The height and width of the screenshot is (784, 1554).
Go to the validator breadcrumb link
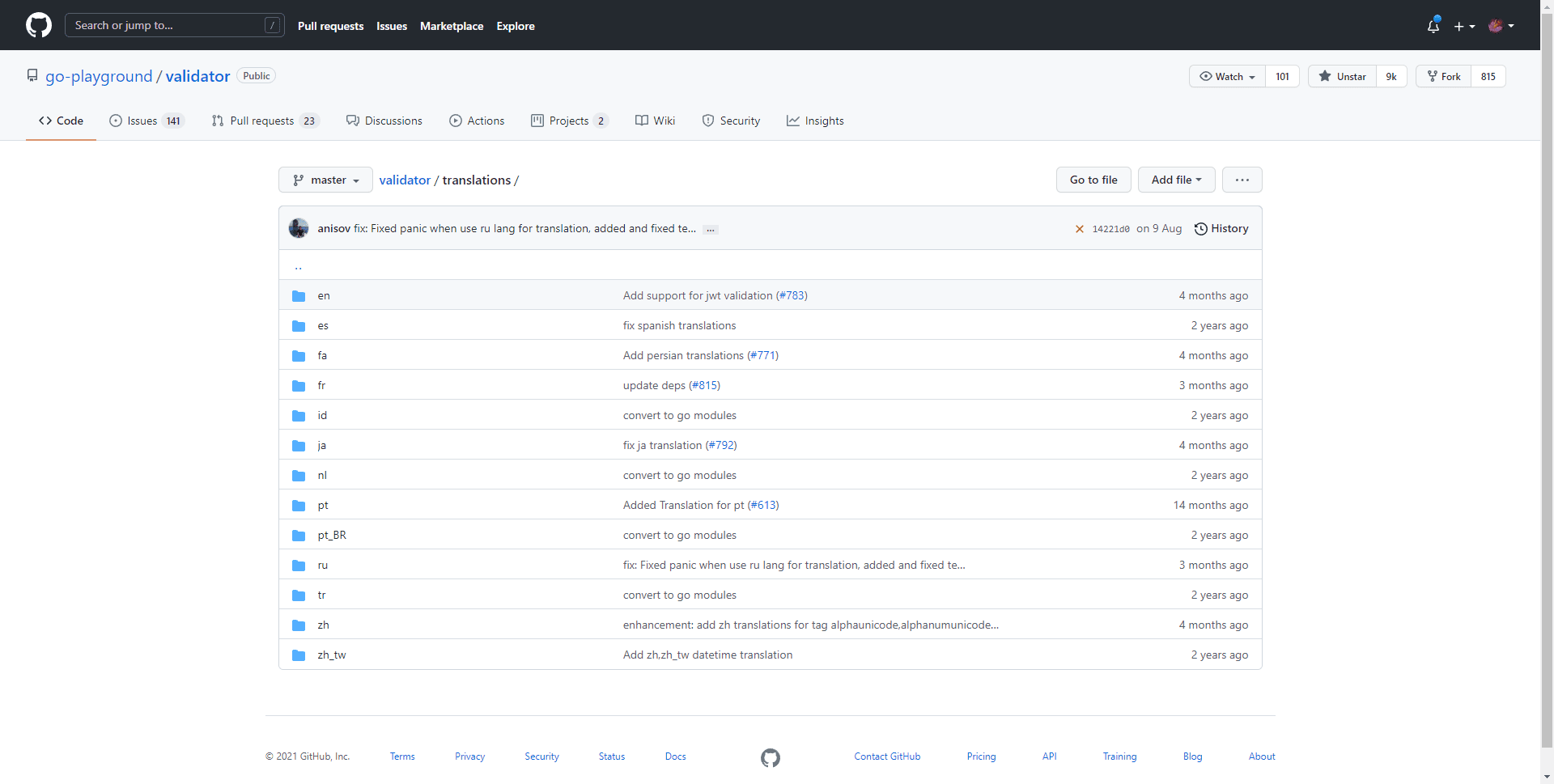[x=405, y=180]
